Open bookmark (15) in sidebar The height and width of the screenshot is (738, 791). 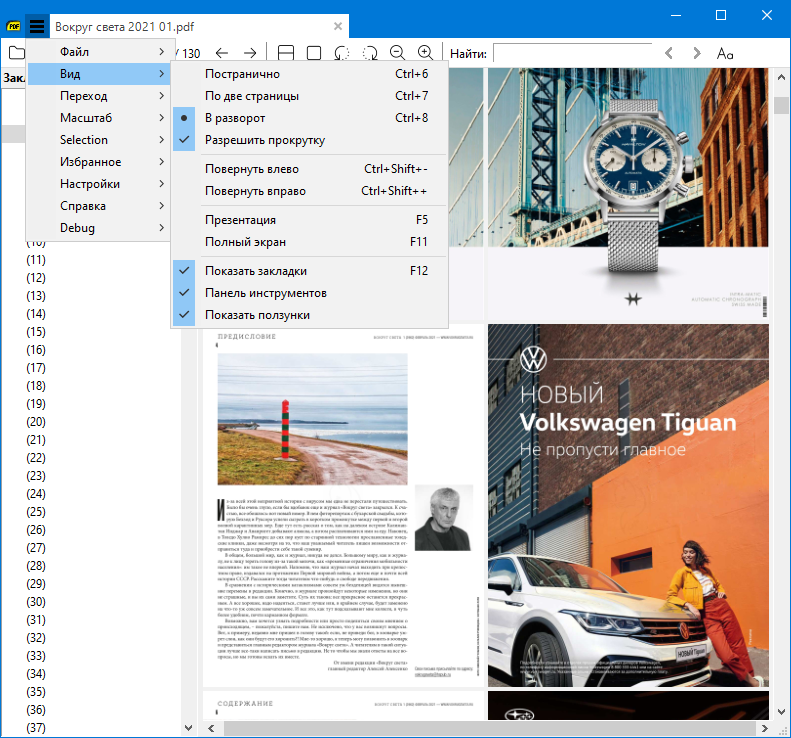pos(36,332)
